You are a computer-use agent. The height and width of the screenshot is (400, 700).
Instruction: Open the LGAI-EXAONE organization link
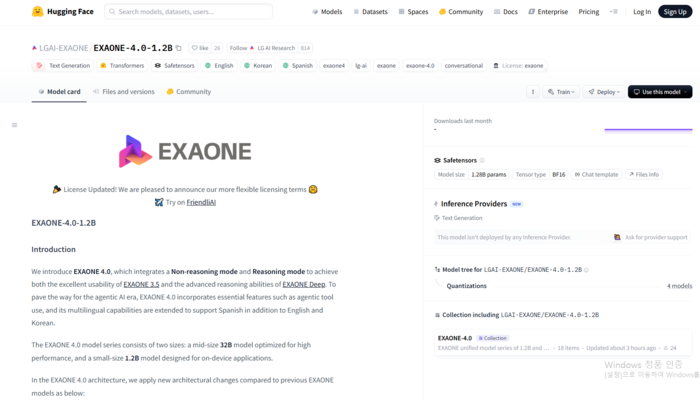pyautogui.click(x=64, y=48)
